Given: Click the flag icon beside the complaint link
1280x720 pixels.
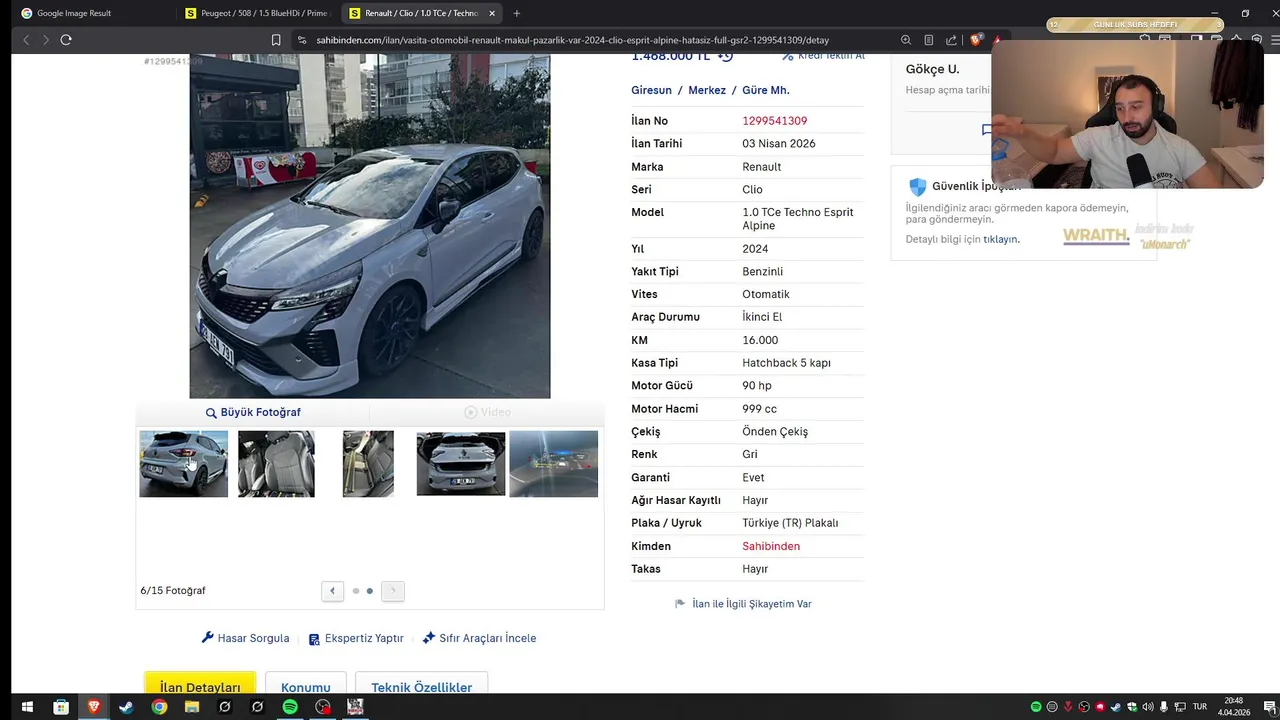Looking at the screenshot, I should click(680, 604).
